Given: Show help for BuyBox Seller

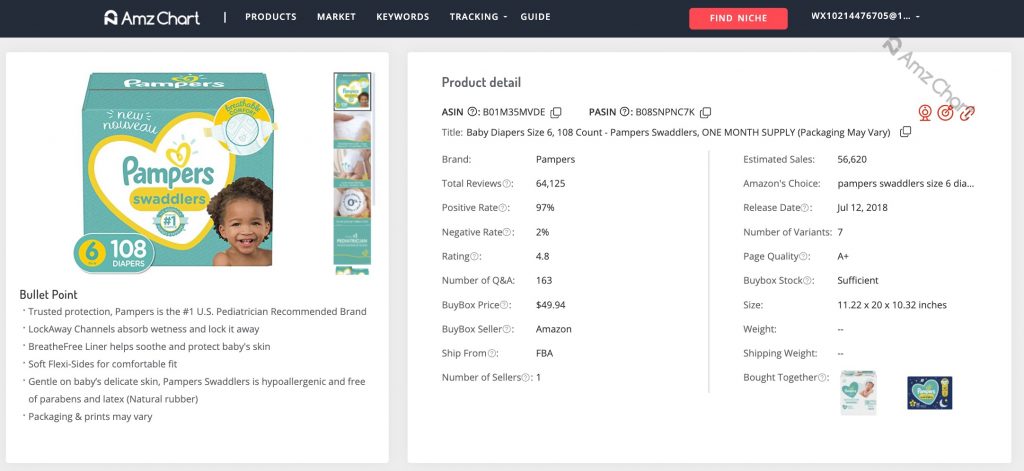Looking at the screenshot, I should 506,329.
